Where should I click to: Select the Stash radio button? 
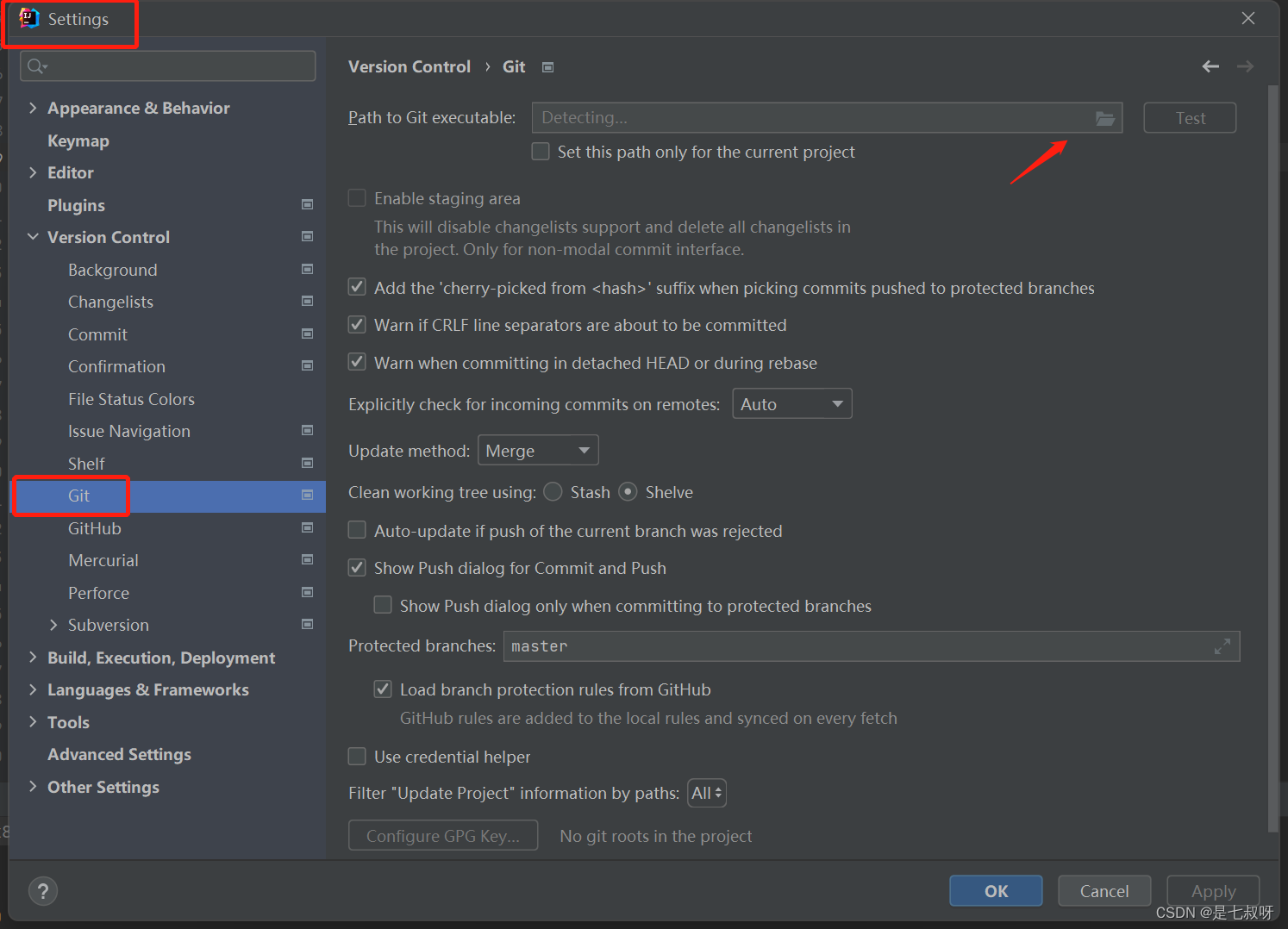(553, 492)
